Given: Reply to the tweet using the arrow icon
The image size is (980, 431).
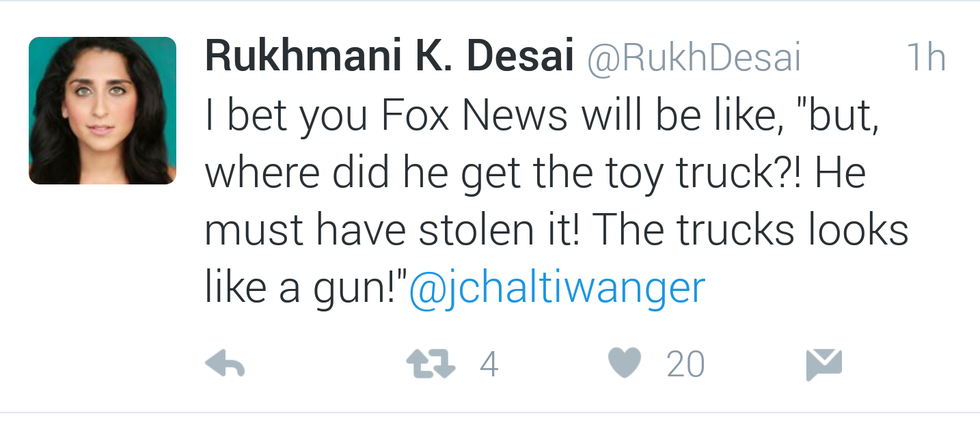Looking at the screenshot, I should [x=225, y=365].
